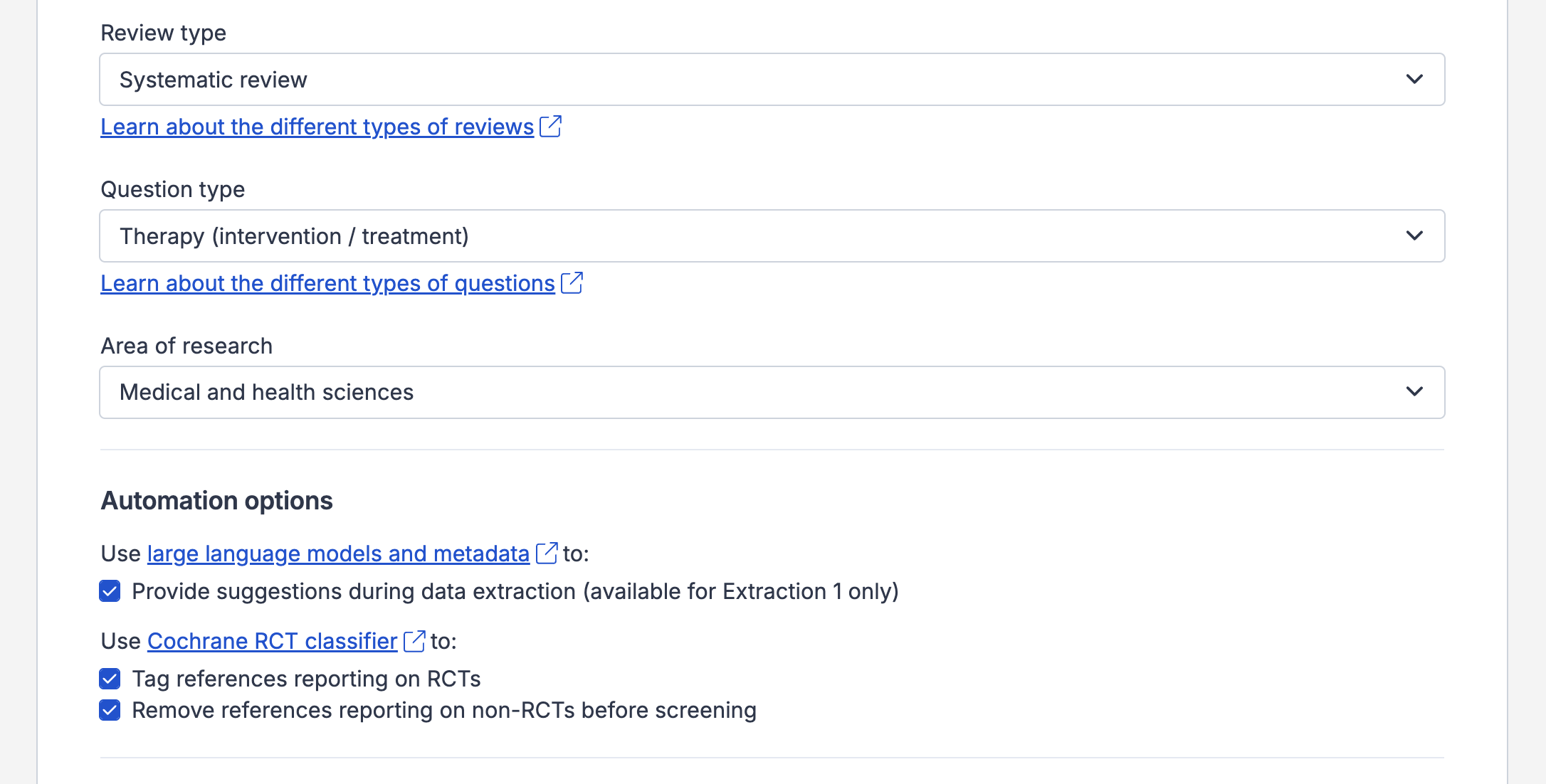The width and height of the screenshot is (1546, 784).
Task: Click external icon after large language models link
Action: (x=546, y=553)
